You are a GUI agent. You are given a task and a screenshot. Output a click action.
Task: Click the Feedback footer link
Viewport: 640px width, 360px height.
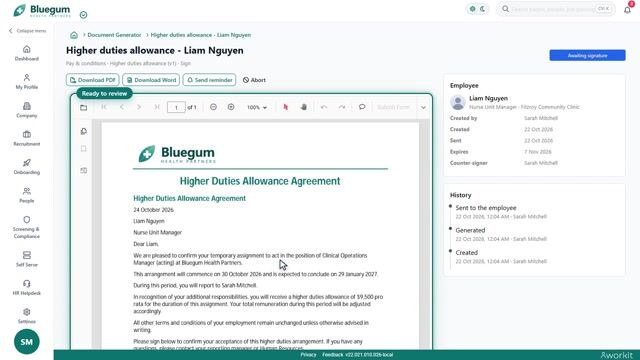(x=332, y=355)
